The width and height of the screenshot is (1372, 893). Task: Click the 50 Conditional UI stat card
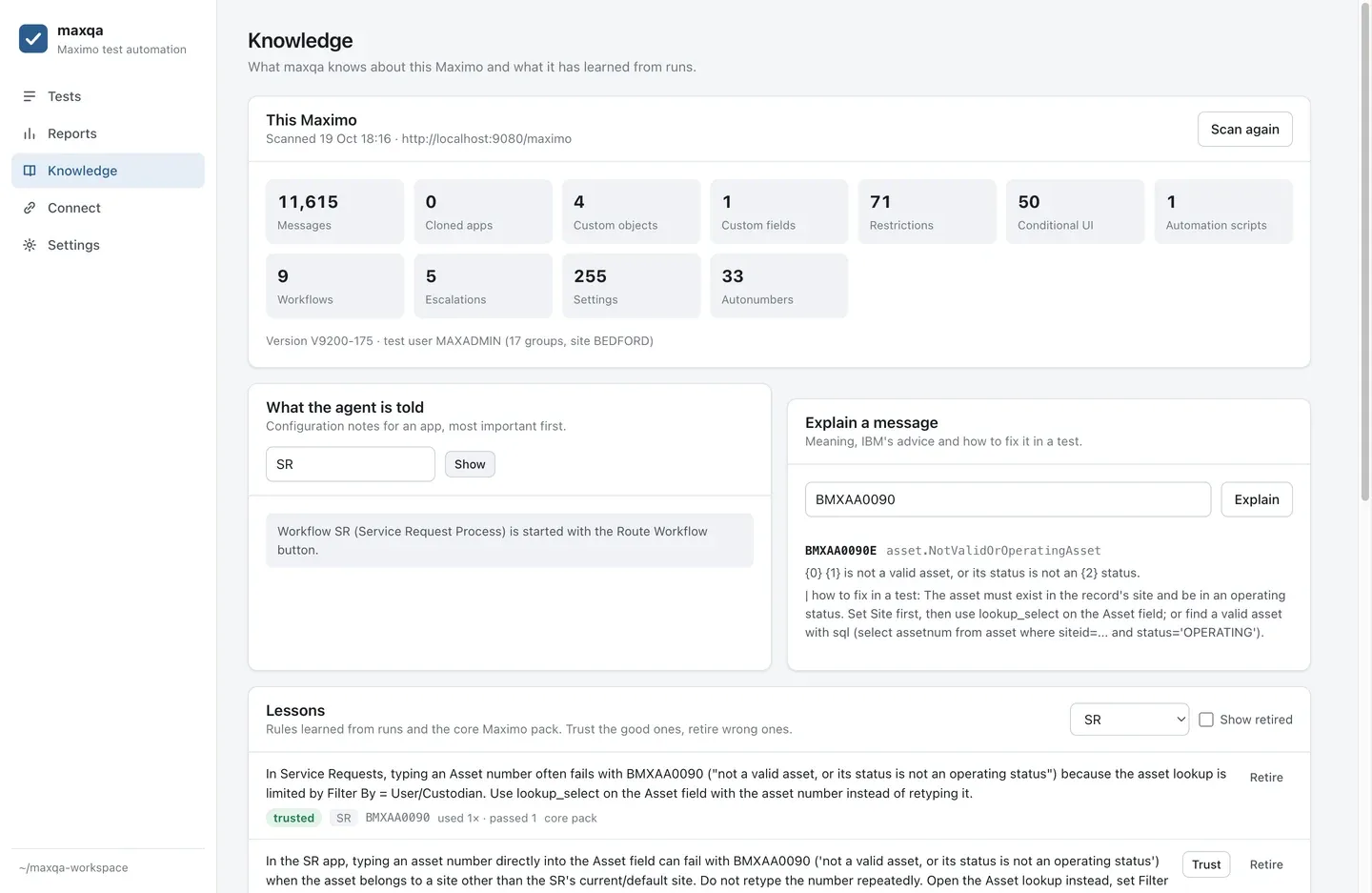1075,212
